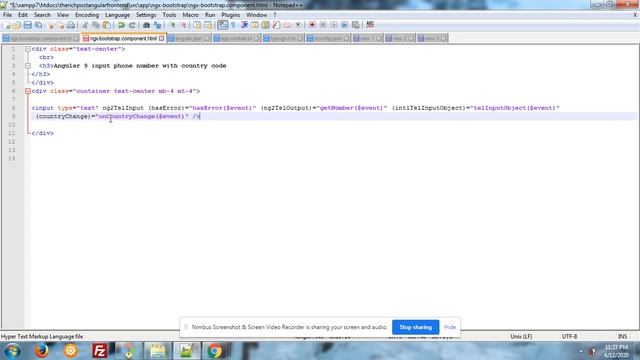Click the Save All toolbar icon
This screenshot has width=640, height=360.
click(38, 25)
